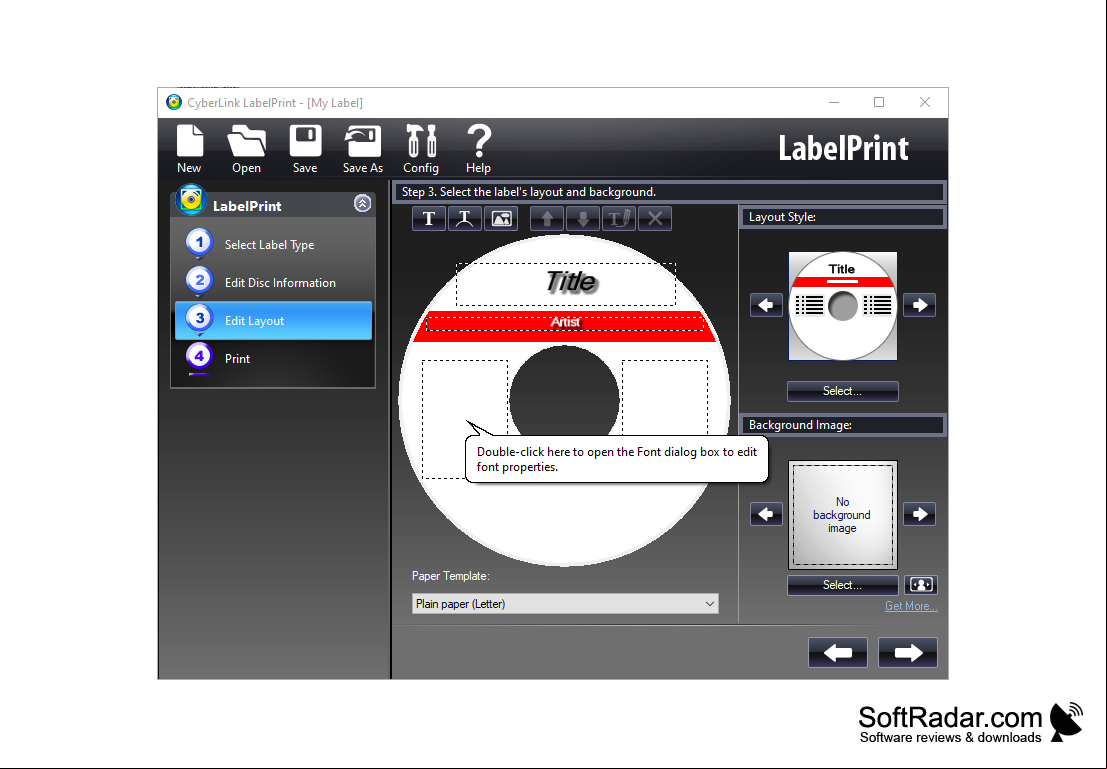Open the Config settings

point(421,149)
